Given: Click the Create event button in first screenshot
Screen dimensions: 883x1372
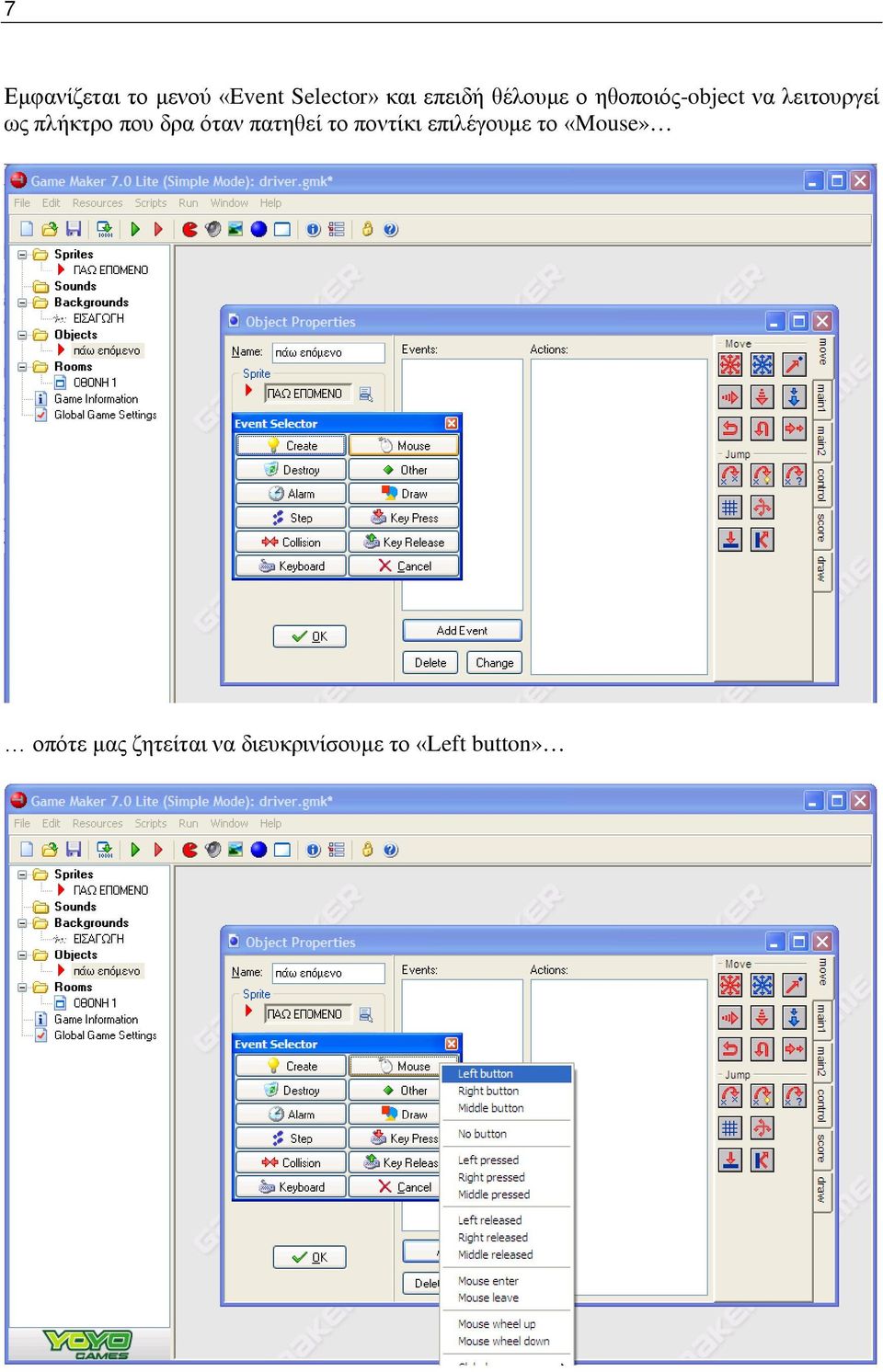Looking at the screenshot, I should [291, 446].
